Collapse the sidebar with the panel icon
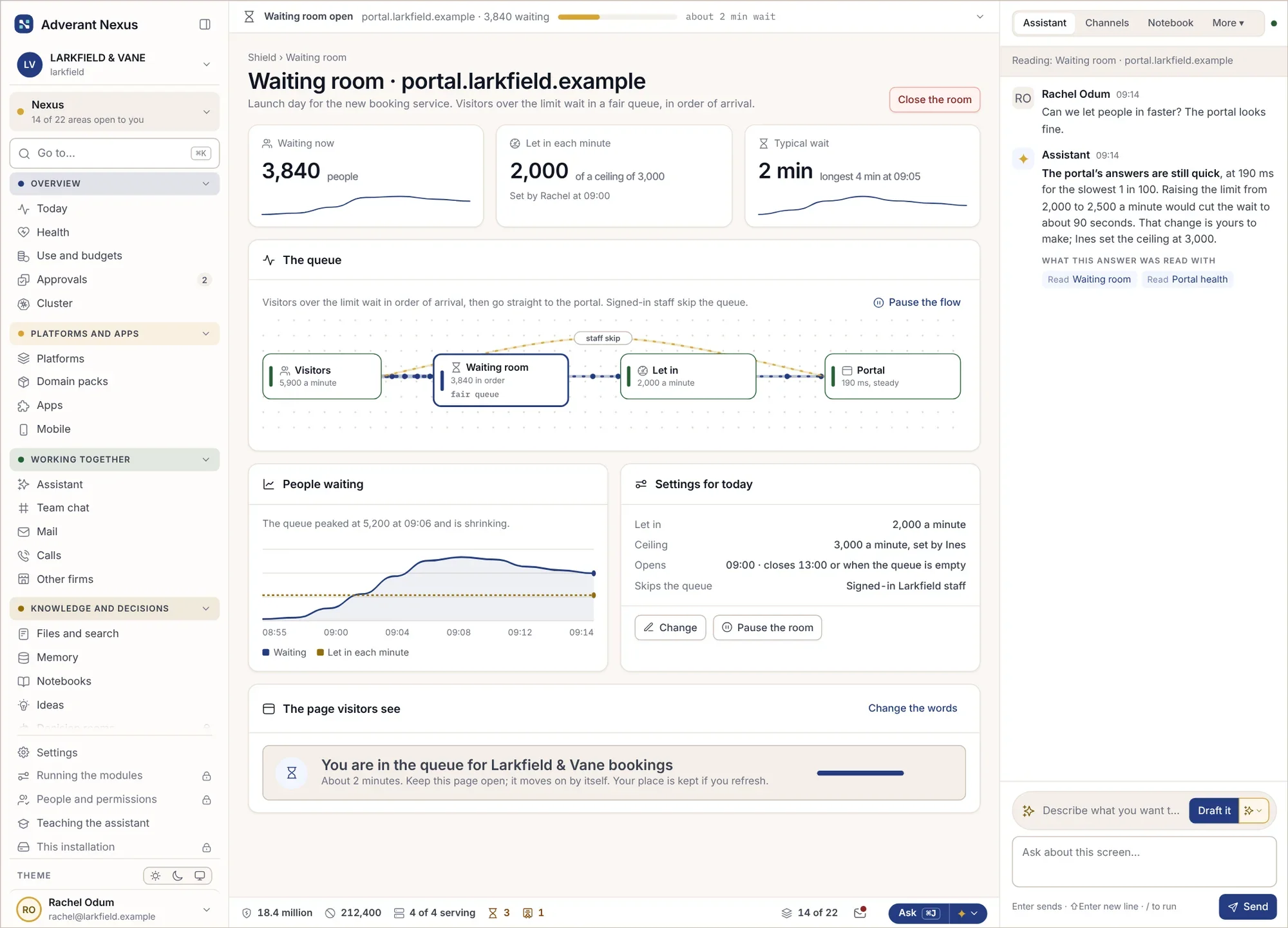1288x928 pixels. (205, 24)
